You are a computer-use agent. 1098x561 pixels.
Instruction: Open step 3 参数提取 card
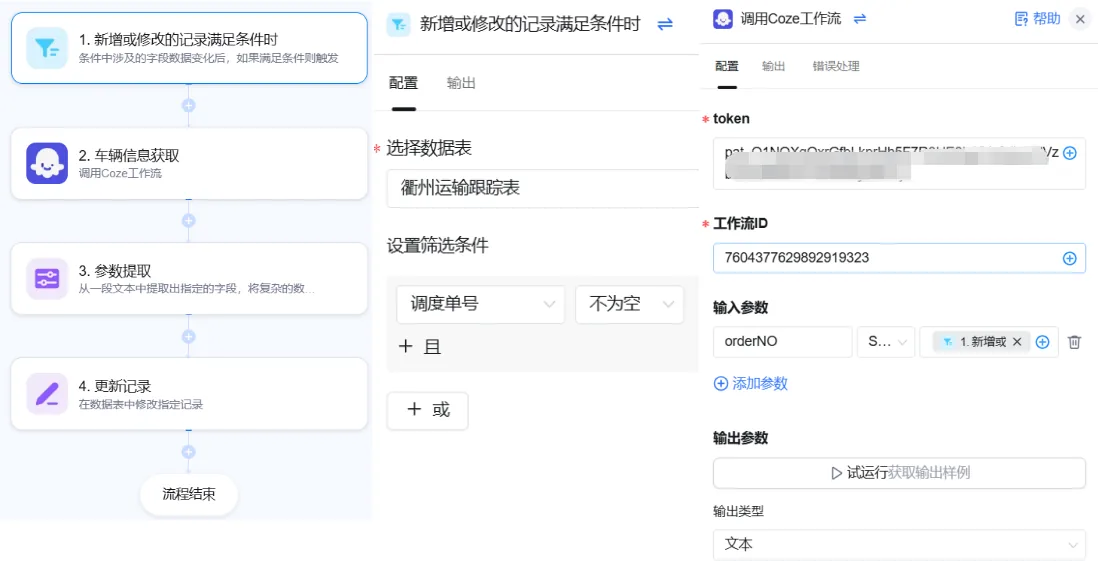pyautogui.click(x=189, y=278)
